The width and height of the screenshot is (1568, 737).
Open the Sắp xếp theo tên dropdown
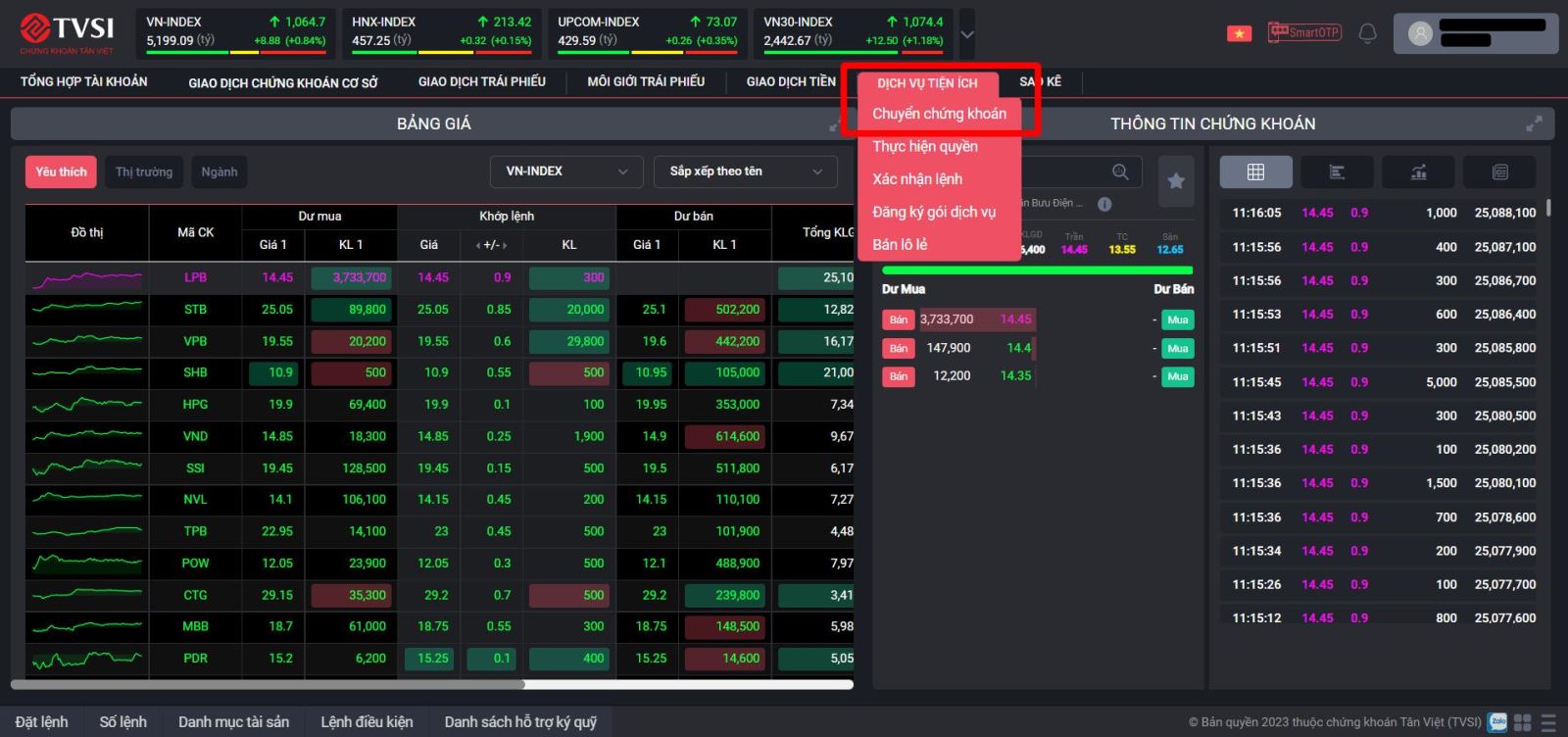[745, 172]
